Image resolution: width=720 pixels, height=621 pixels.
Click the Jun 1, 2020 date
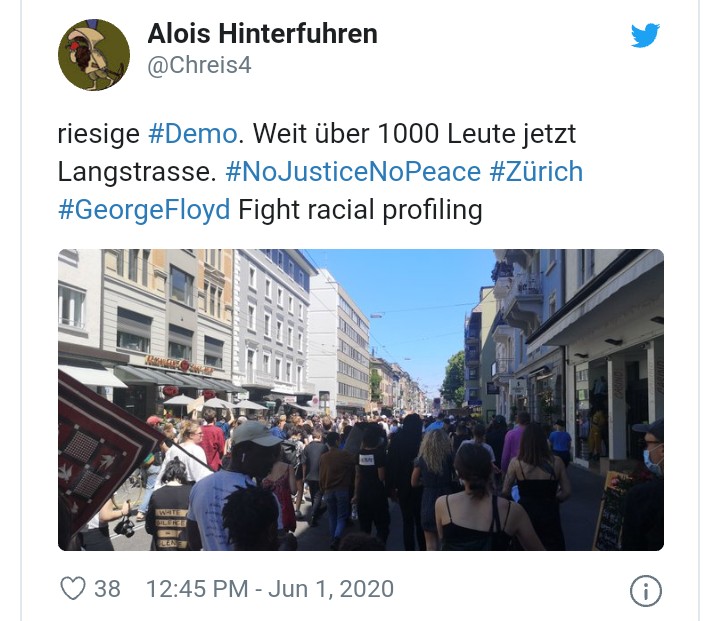[331, 589]
